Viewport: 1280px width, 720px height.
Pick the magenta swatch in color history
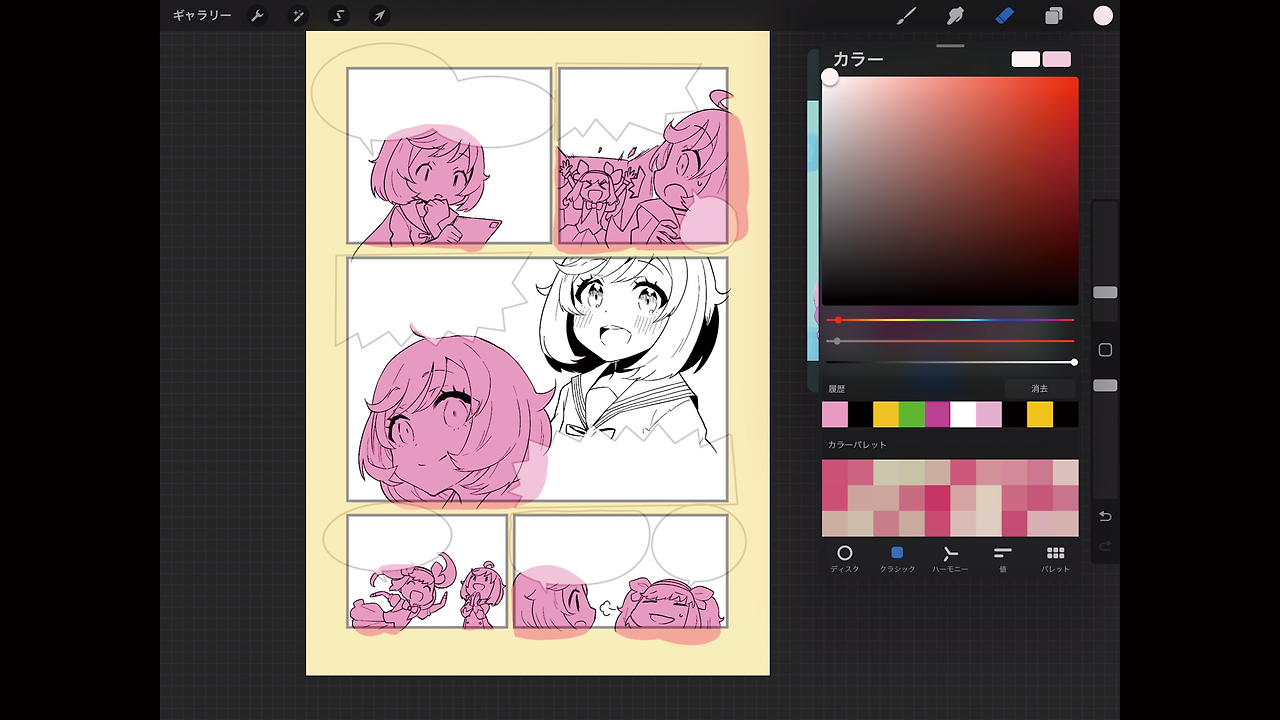[937, 415]
